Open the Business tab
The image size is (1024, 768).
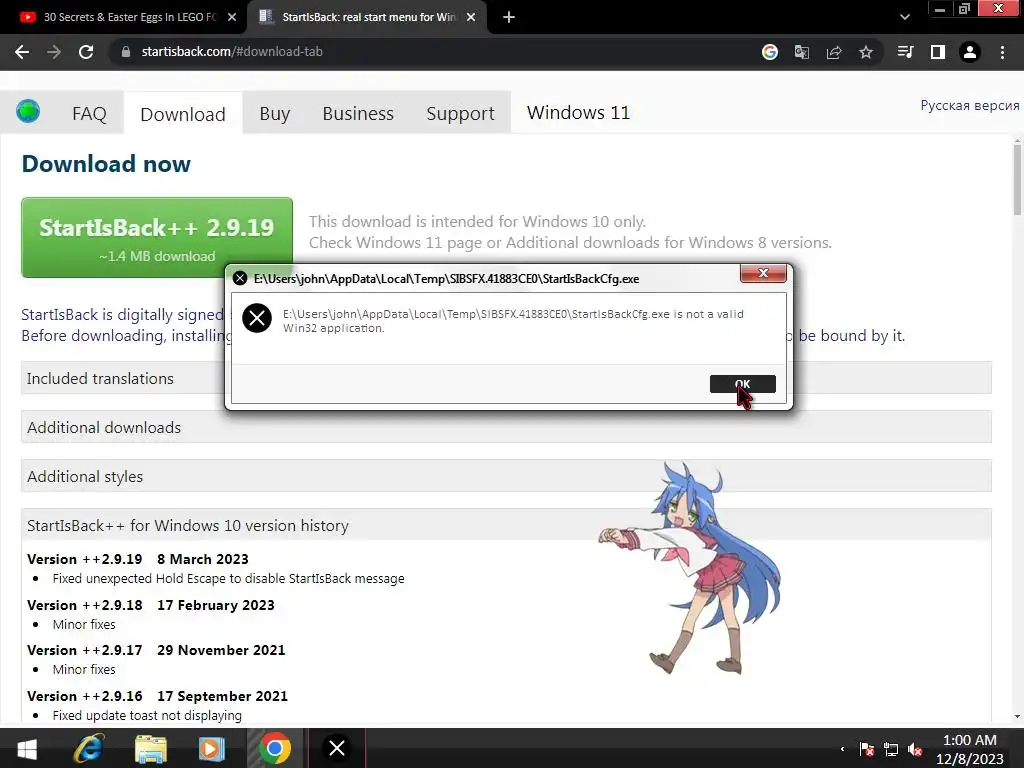[358, 114]
